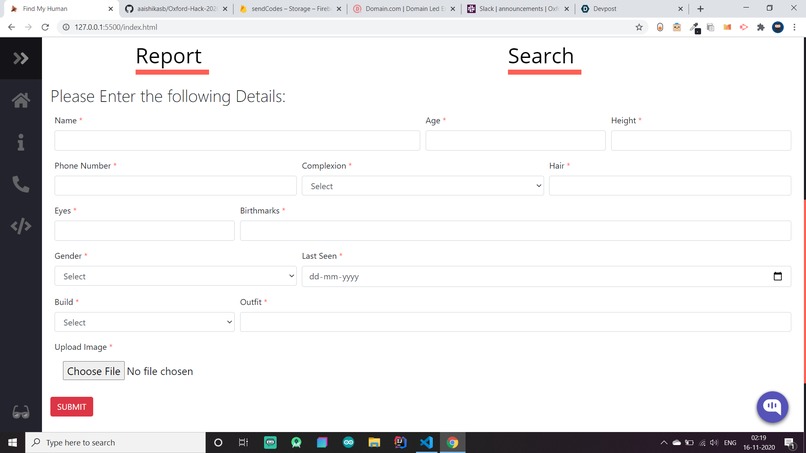Click the browser address bar URL
806x453 pixels.
[116, 27]
